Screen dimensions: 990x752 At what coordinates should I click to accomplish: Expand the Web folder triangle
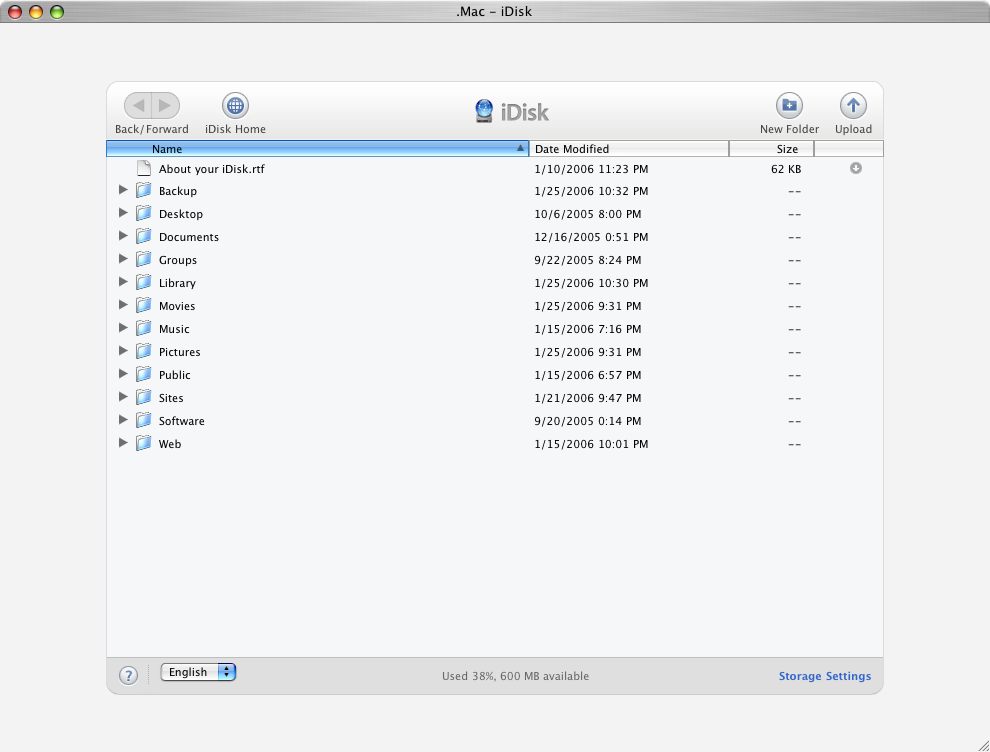point(123,443)
